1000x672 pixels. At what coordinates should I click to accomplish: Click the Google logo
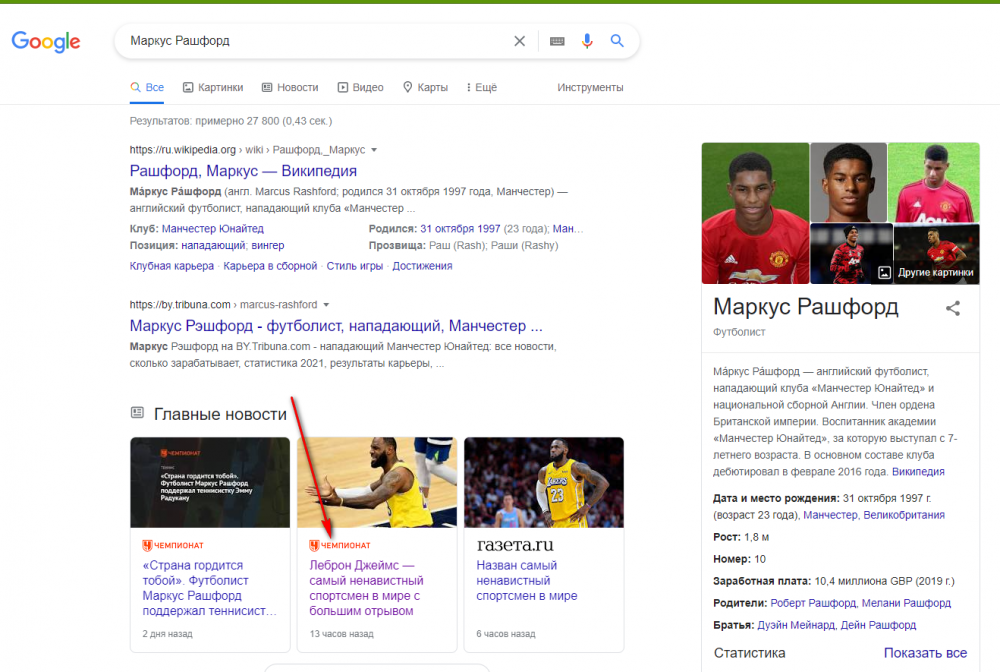[46, 42]
